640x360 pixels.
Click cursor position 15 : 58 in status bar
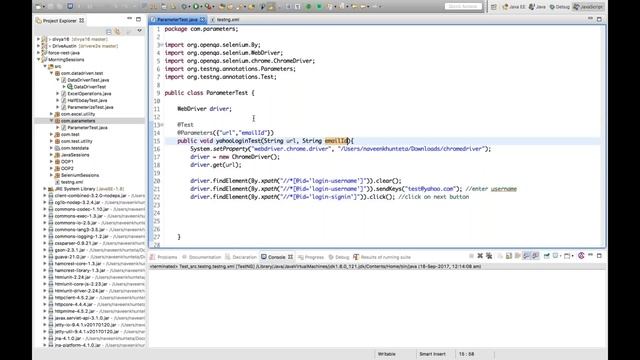point(467,354)
